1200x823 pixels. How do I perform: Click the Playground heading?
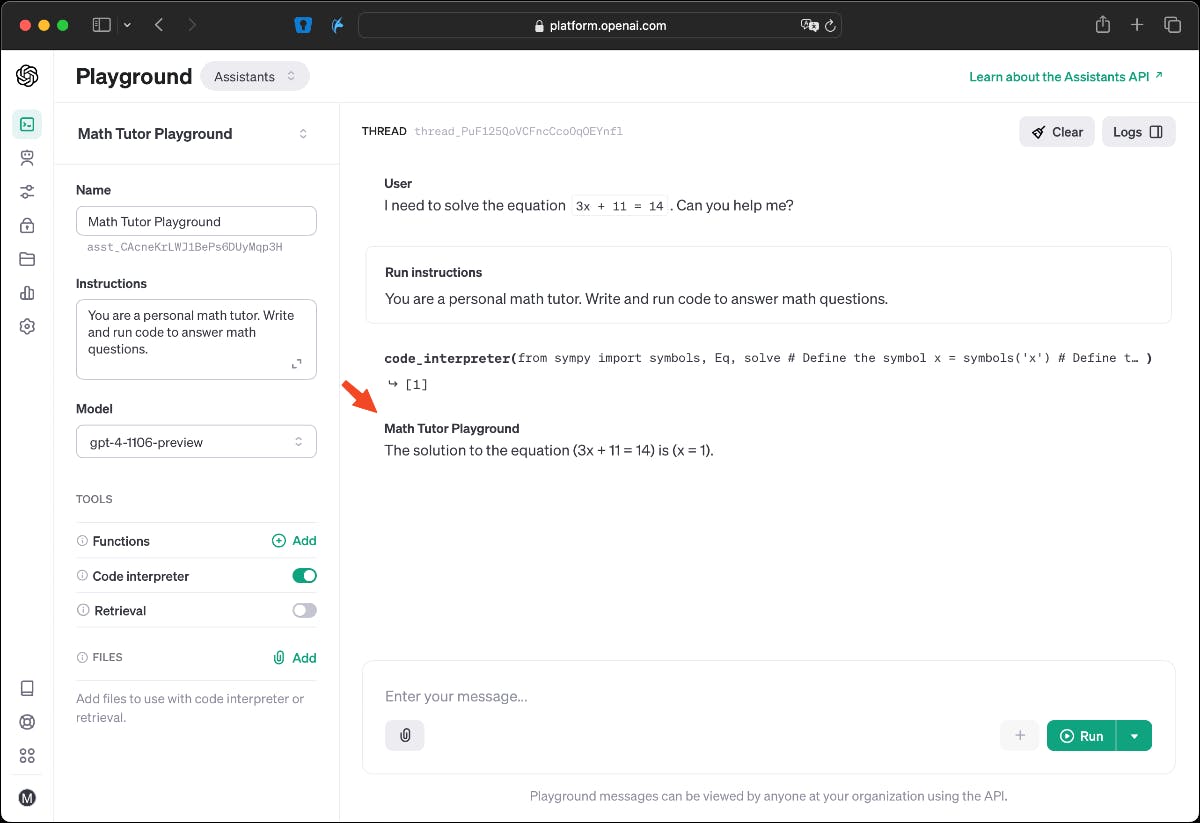(x=134, y=76)
